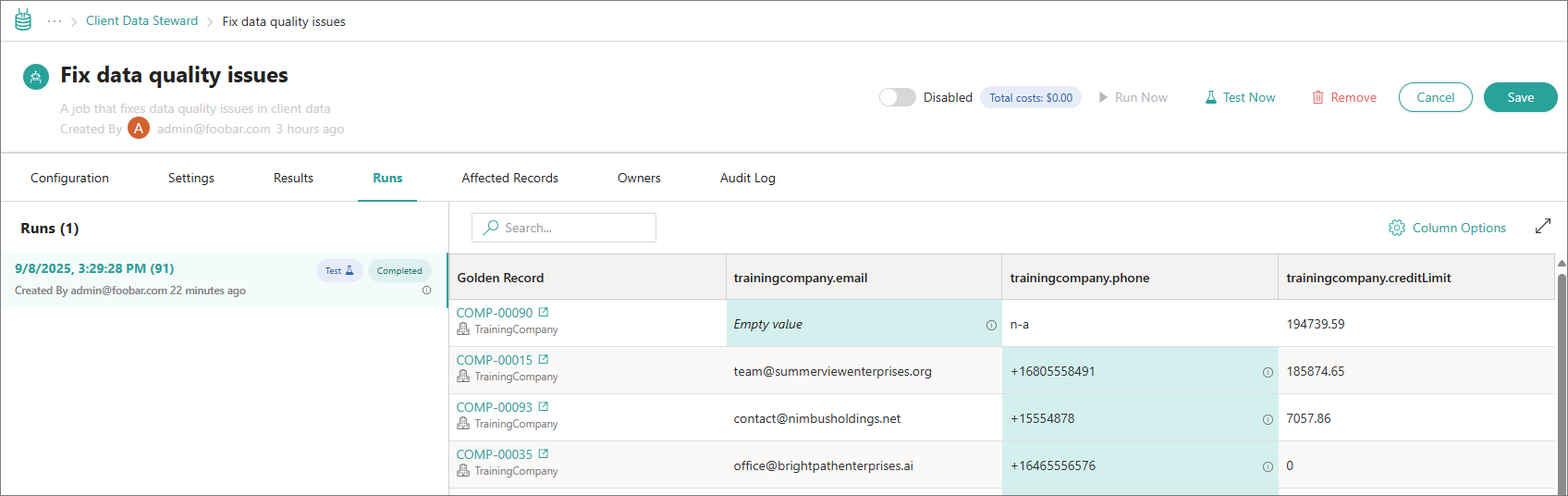Screen dimensions: 1568x496
Task: Toggle the Disabled job switch
Action: [897, 97]
